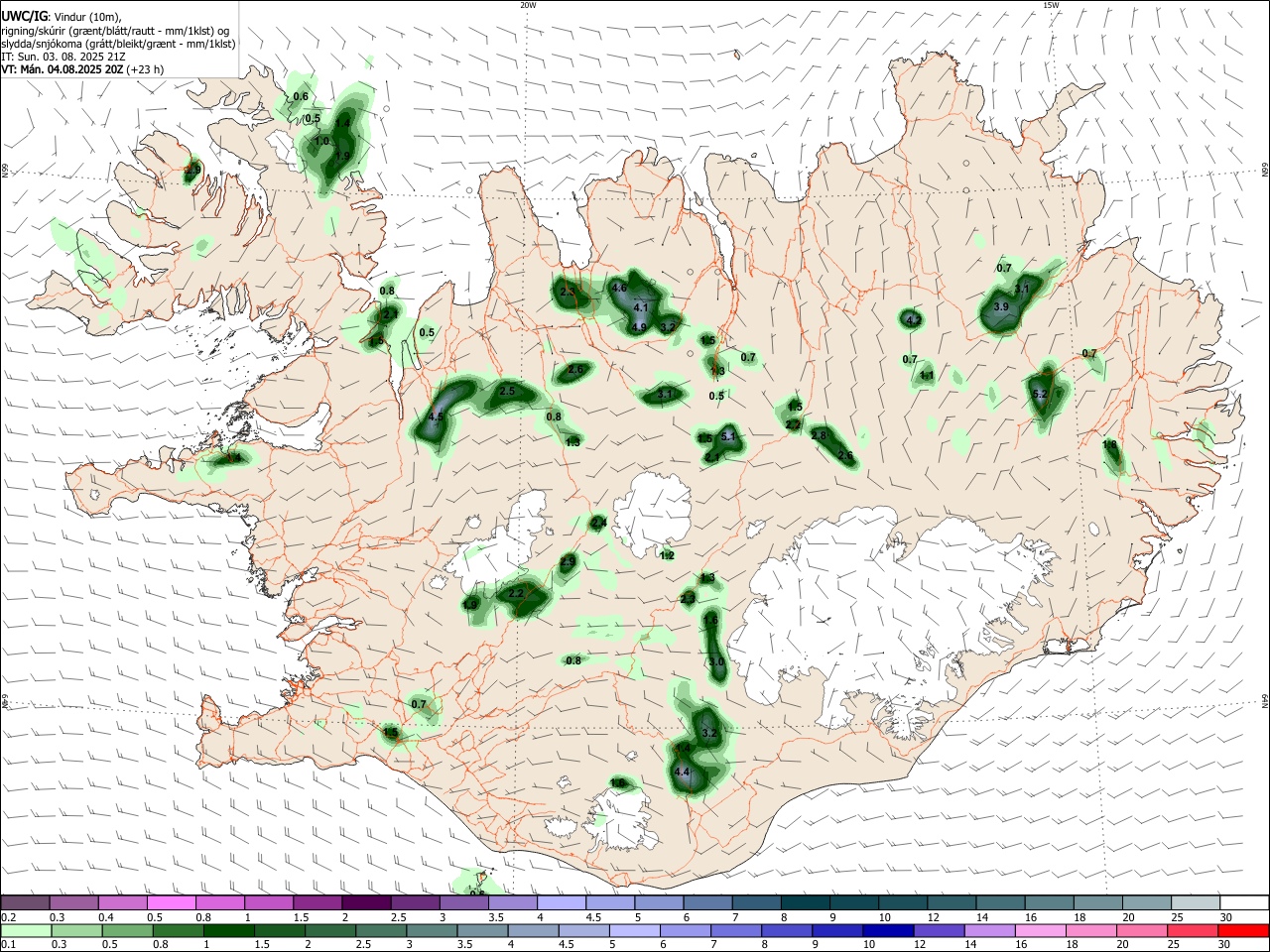This screenshot has height=952, width=1270.
Task: Click the 4.5 precipitation value on the map
Action: (x=436, y=417)
